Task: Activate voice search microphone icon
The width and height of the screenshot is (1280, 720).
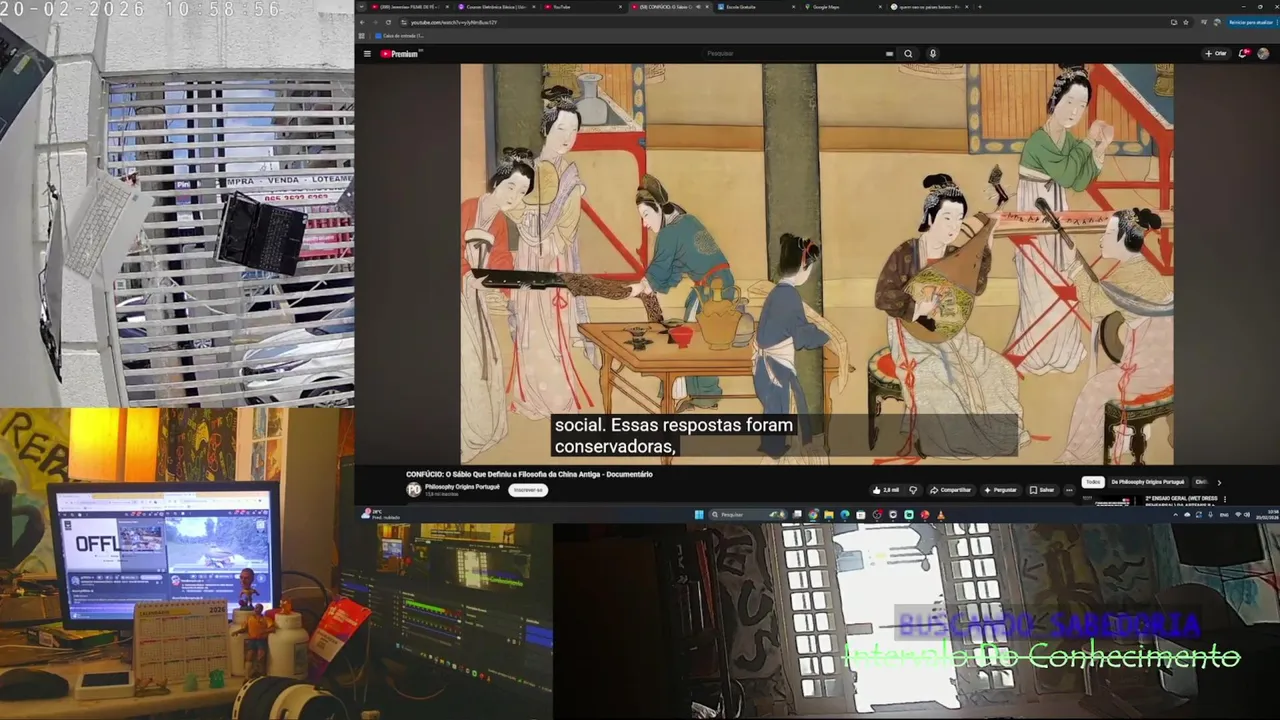Action: [933, 54]
